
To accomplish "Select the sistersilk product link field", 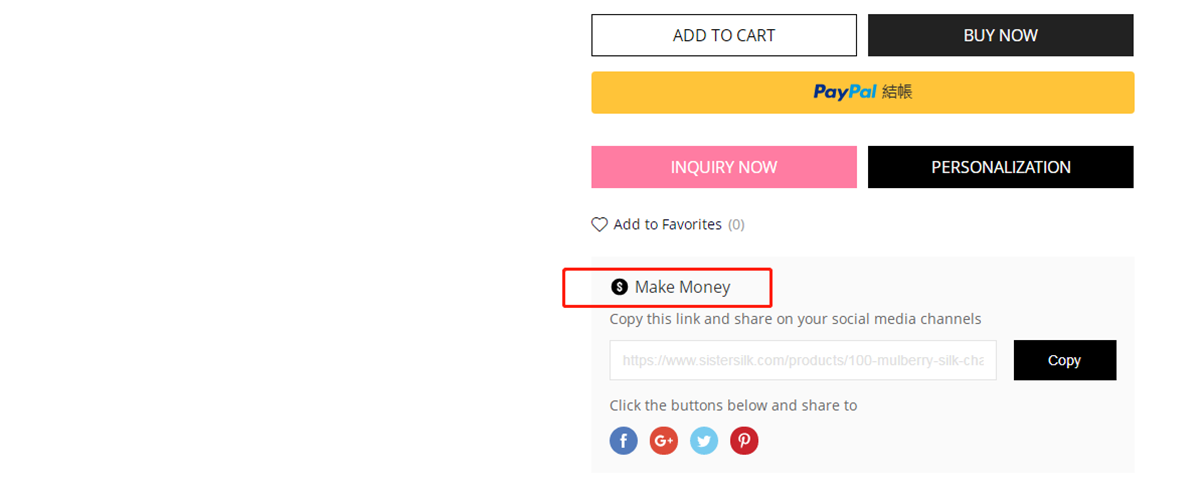I will (803, 360).
